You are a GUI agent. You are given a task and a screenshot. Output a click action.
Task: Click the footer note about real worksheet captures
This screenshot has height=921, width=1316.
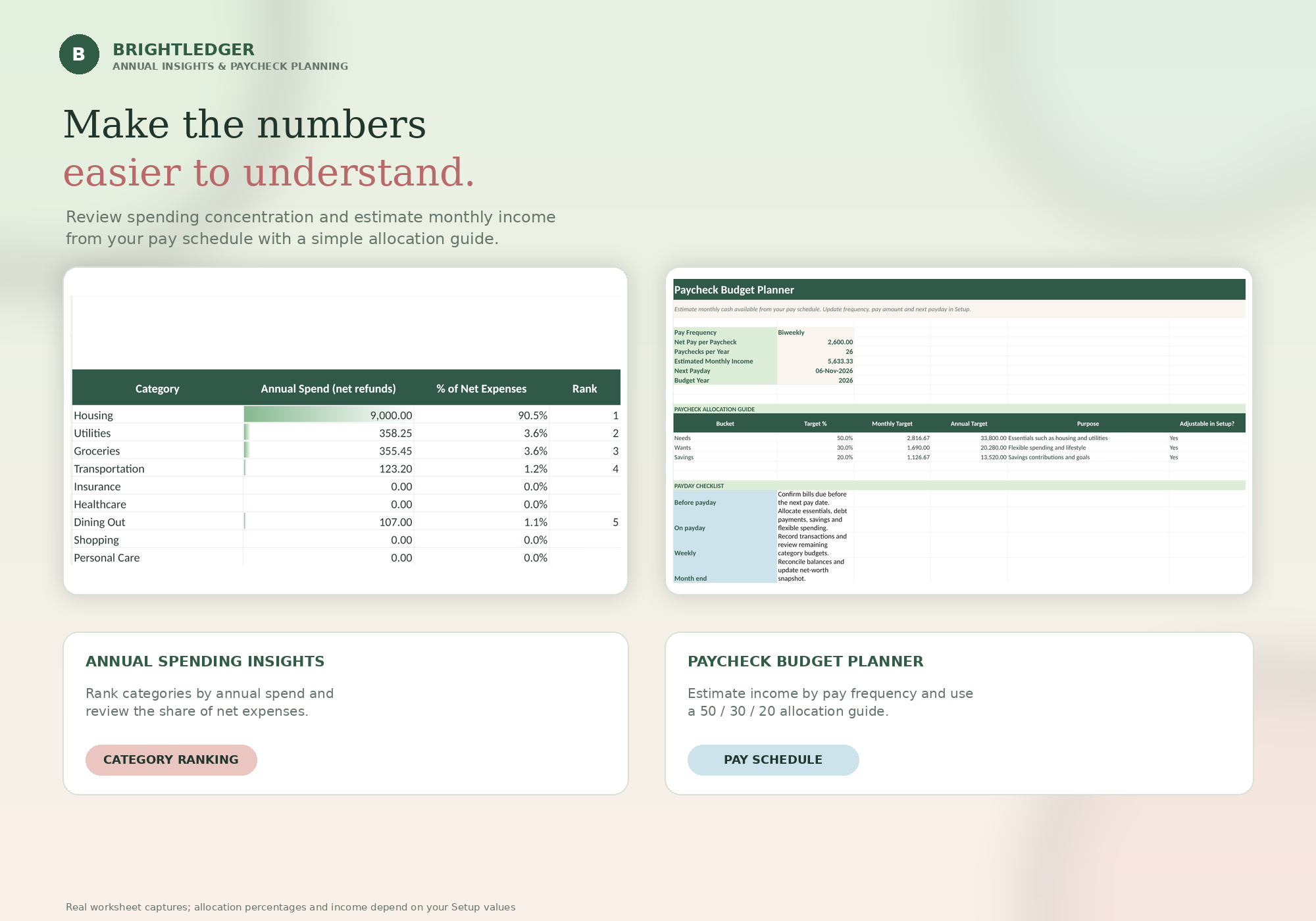[290, 907]
